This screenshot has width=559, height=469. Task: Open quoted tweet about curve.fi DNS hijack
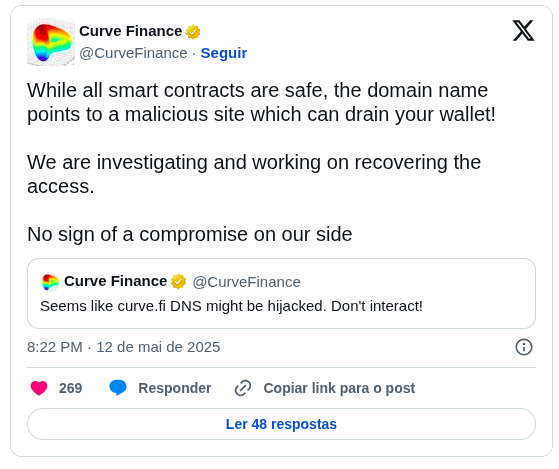pos(281,293)
